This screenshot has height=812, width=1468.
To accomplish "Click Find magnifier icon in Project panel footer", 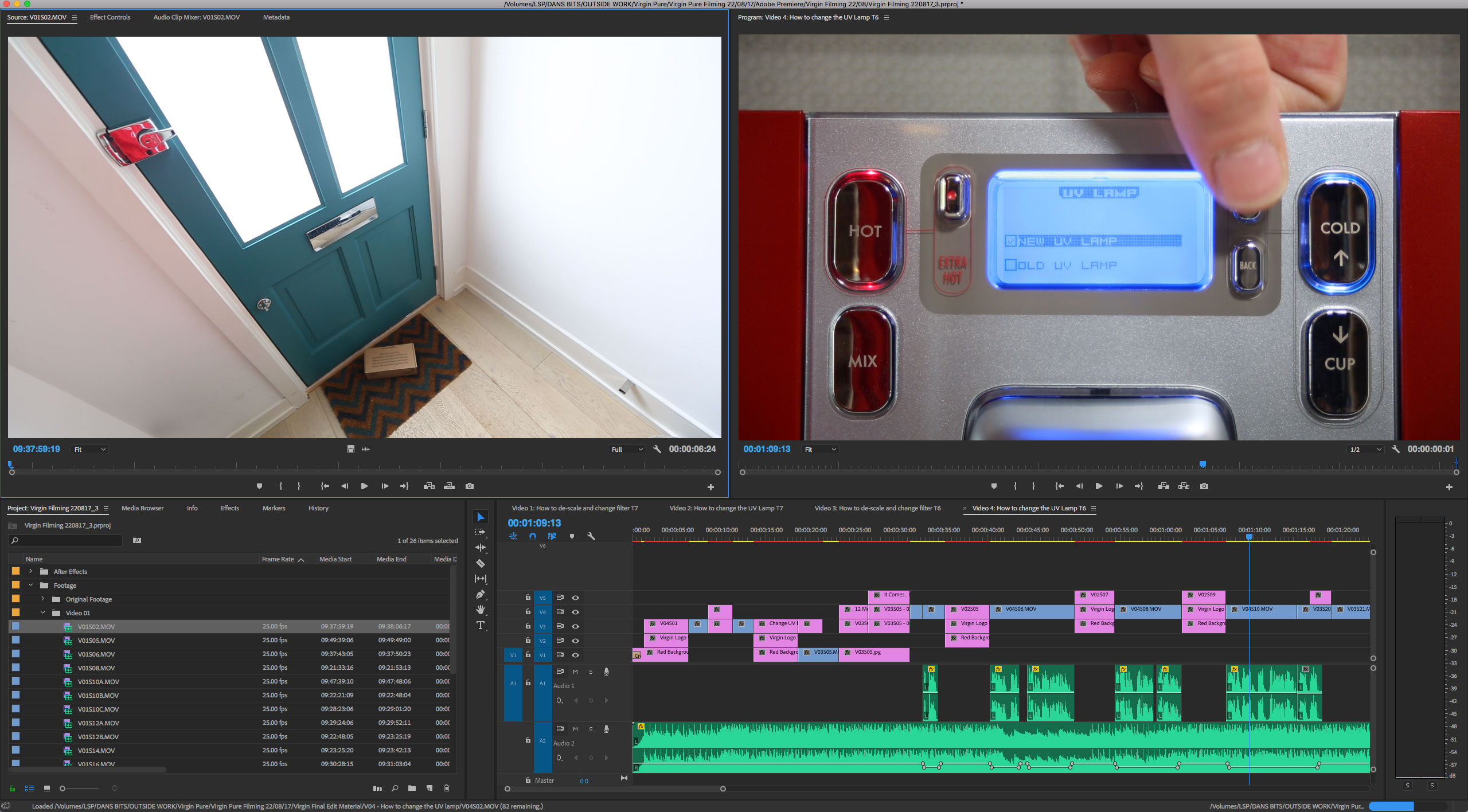I will point(395,788).
